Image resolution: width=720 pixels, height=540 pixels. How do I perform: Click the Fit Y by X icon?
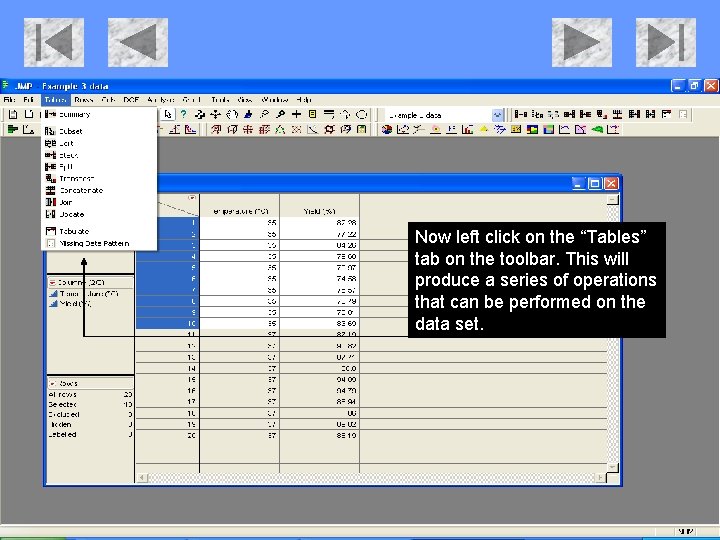click(29, 129)
